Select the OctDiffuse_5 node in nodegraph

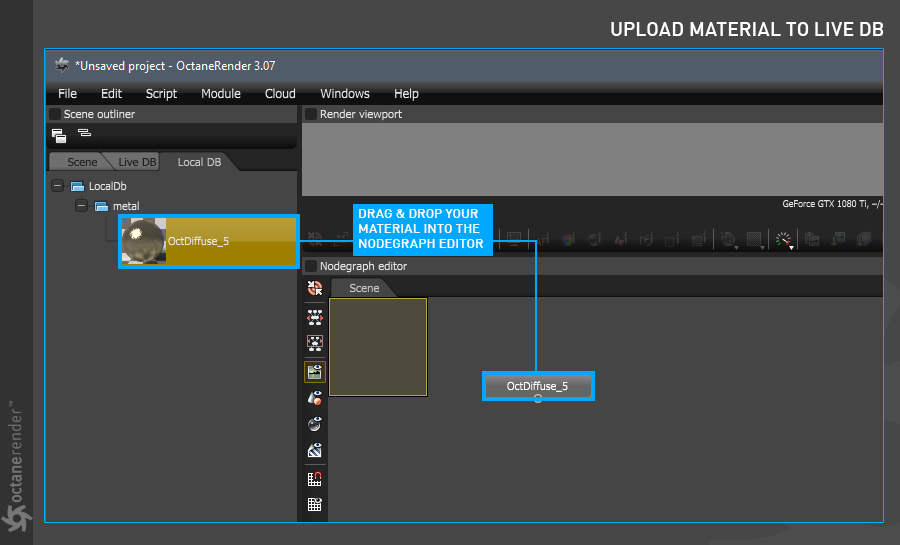pyautogui.click(x=537, y=386)
